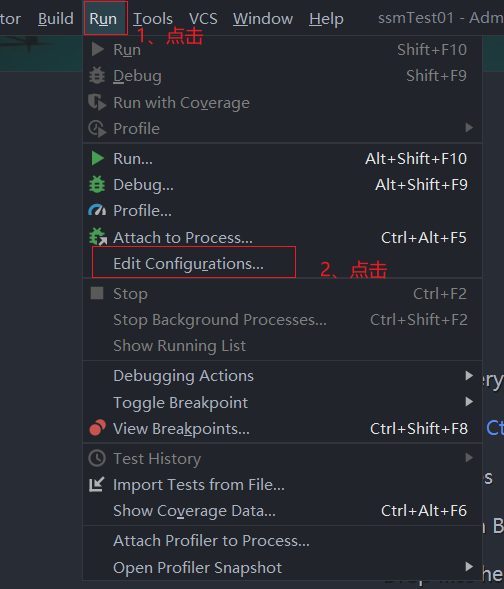Click the Attach to Process bug icon

click(x=98, y=237)
